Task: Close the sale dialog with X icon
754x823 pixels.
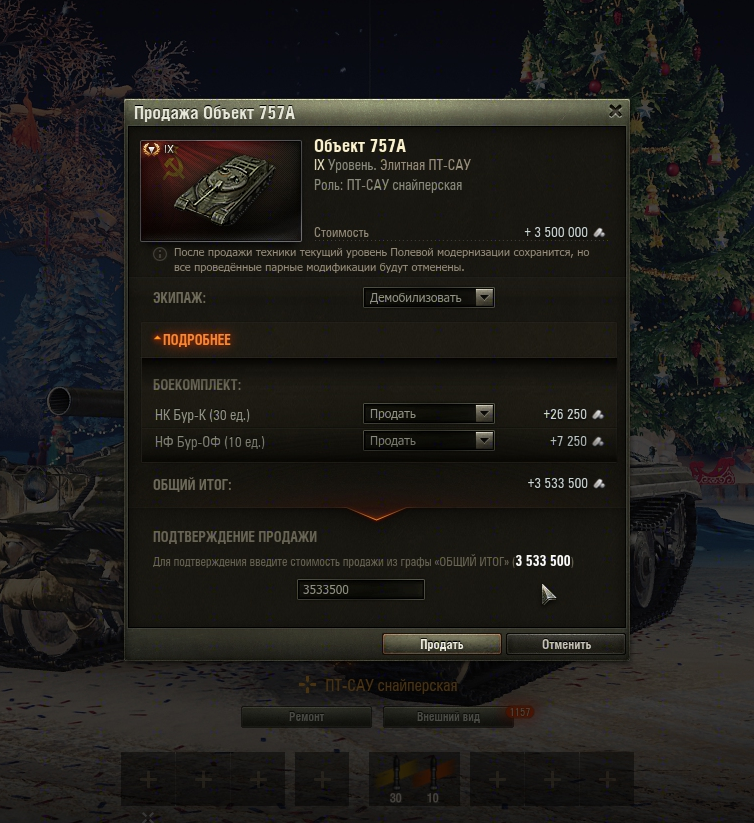Action: (615, 111)
